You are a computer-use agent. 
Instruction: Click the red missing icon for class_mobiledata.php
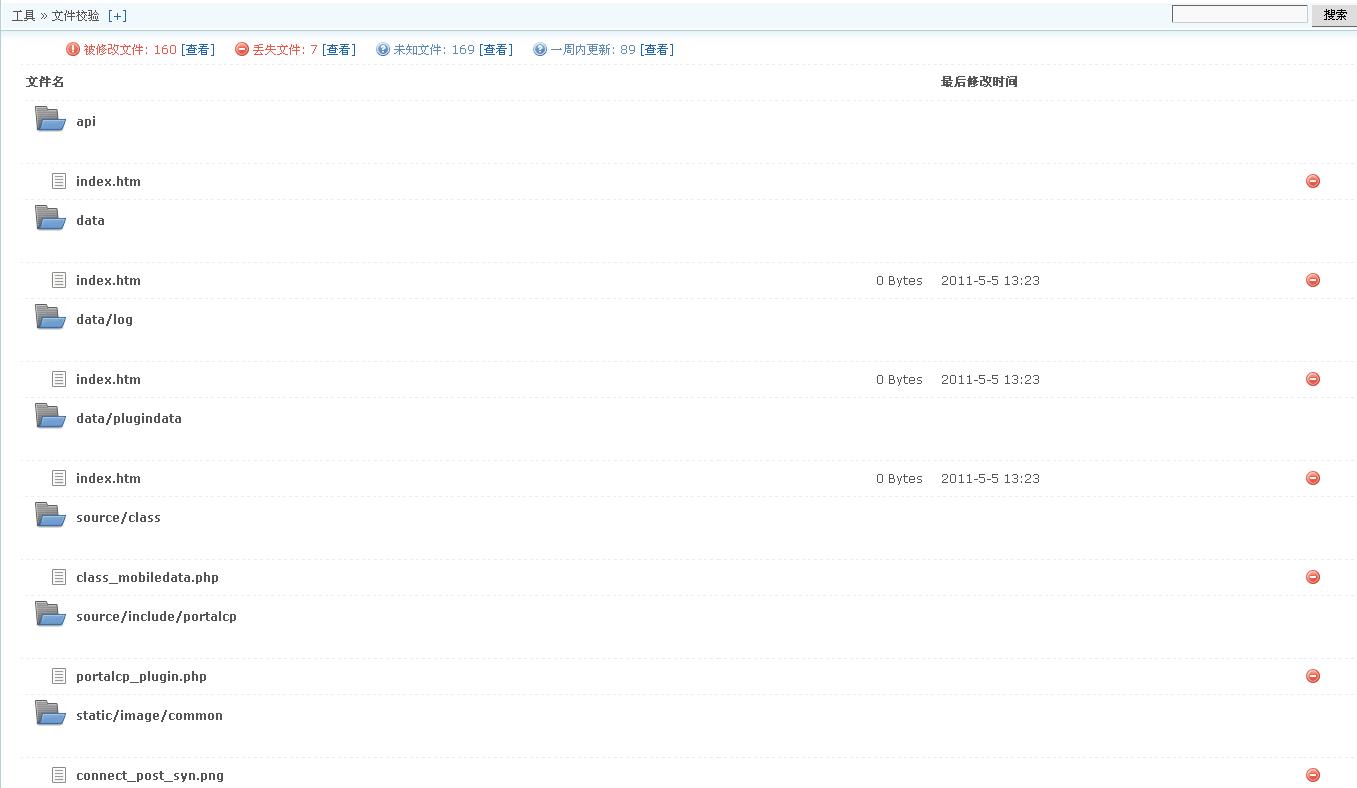pyautogui.click(x=1313, y=577)
